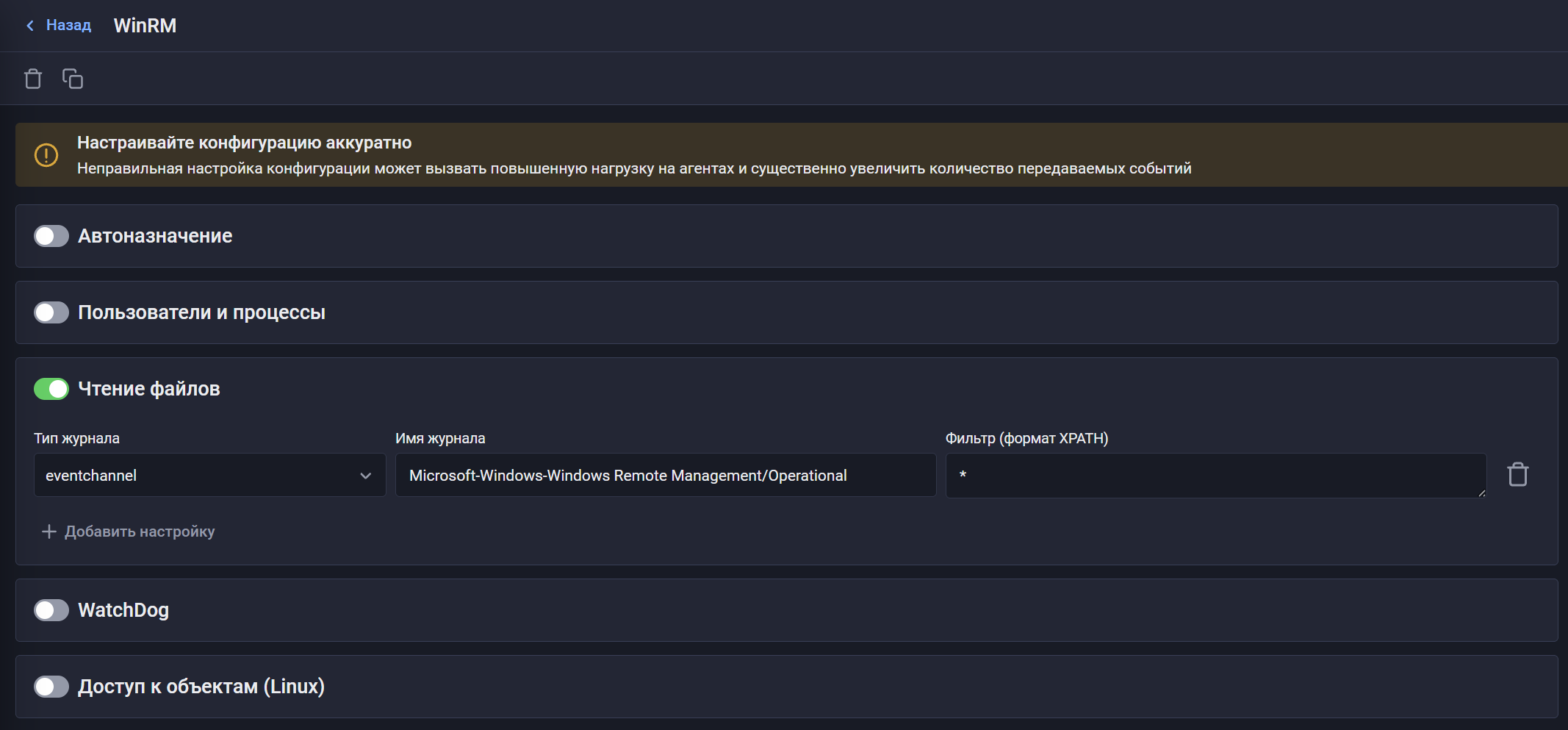Click the Имя журнала label
Screen dimensions: 1568x730
tap(440, 438)
